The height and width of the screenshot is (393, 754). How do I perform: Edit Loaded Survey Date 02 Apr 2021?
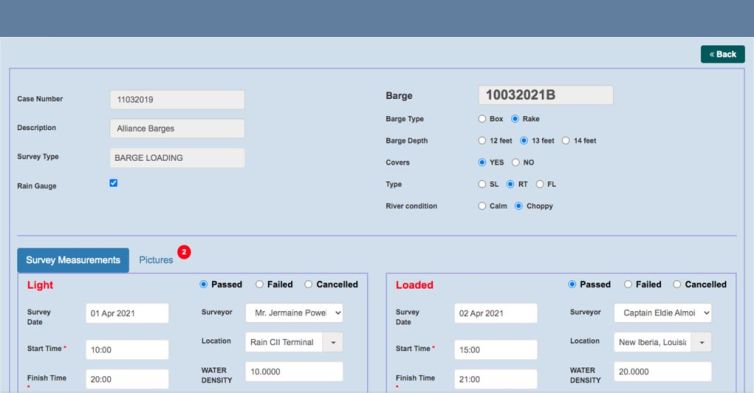pos(495,313)
